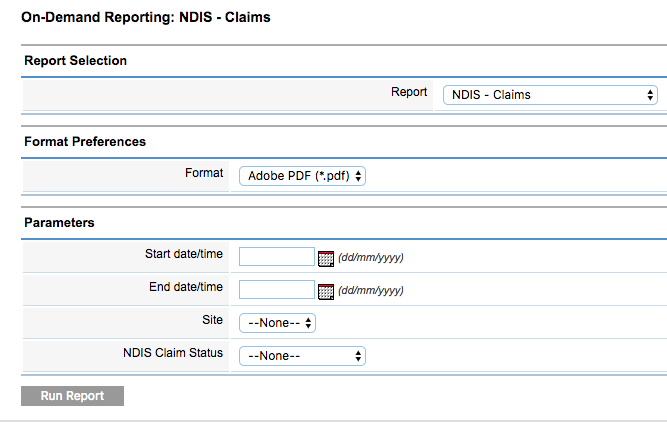This screenshot has height=422, width=667.
Task: Open the End date/time calendar picker icon
Action: click(x=326, y=291)
